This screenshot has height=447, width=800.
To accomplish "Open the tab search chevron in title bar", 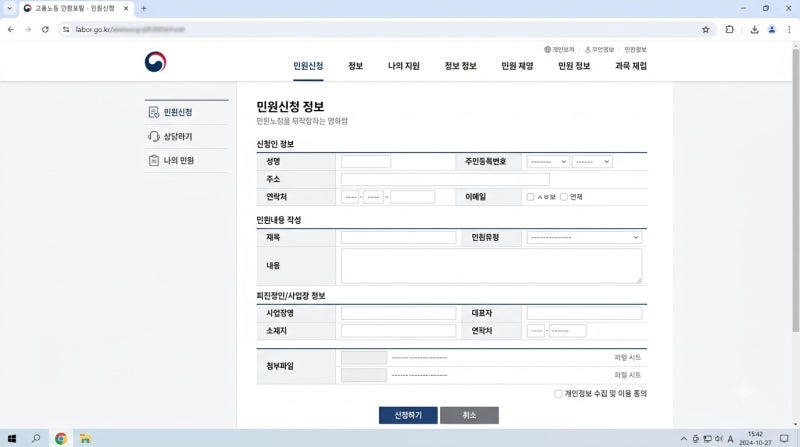I will tap(9, 8).
